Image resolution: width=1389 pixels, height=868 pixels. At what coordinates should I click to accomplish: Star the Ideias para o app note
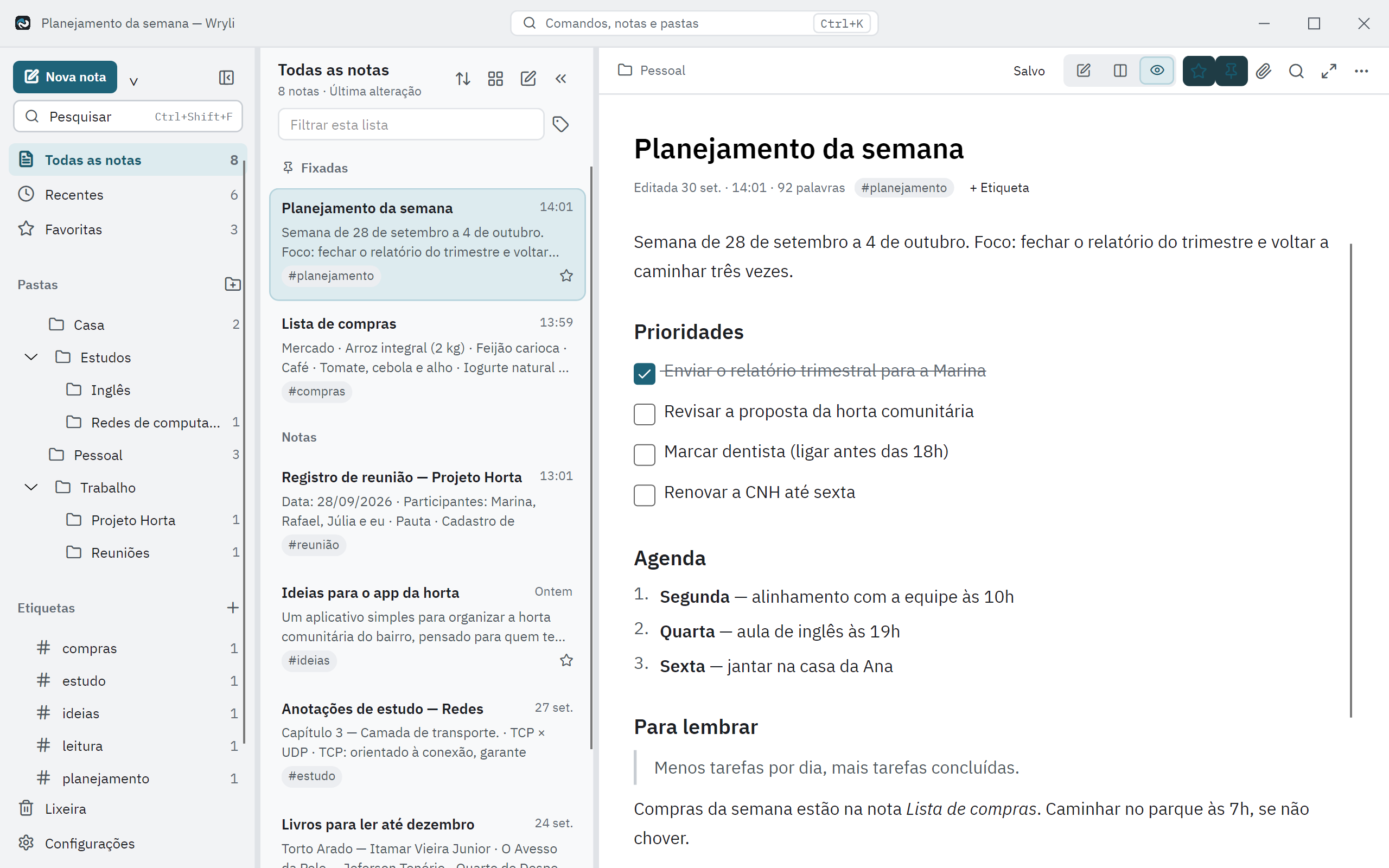[x=566, y=660]
